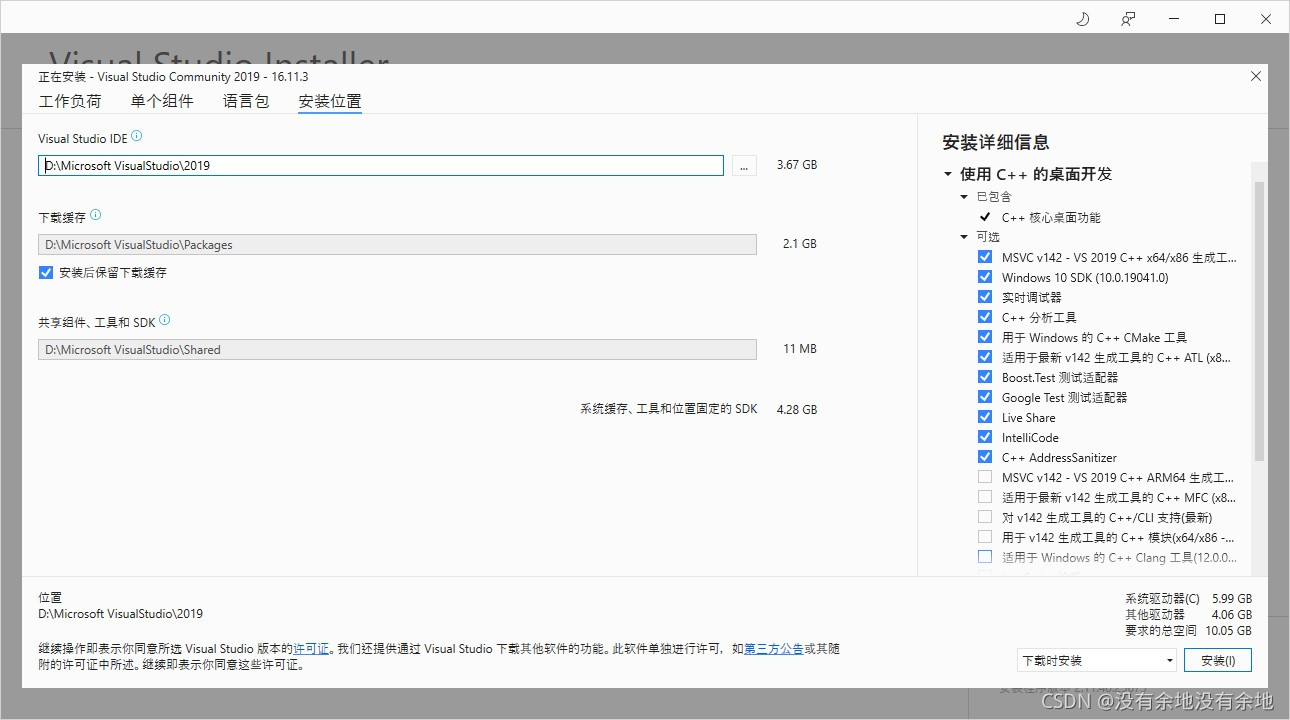Click the 2.1 GB cache size value

(800, 244)
